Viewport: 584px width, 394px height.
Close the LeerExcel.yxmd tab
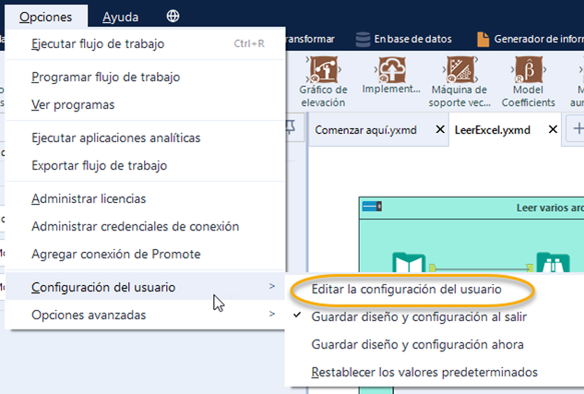coord(553,129)
